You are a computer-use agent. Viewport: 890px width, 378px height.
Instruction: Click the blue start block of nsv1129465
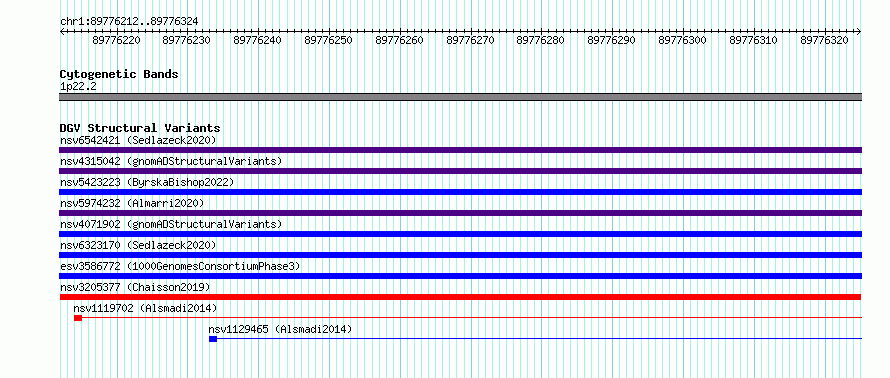pyautogui.click(x=213, y=339)
